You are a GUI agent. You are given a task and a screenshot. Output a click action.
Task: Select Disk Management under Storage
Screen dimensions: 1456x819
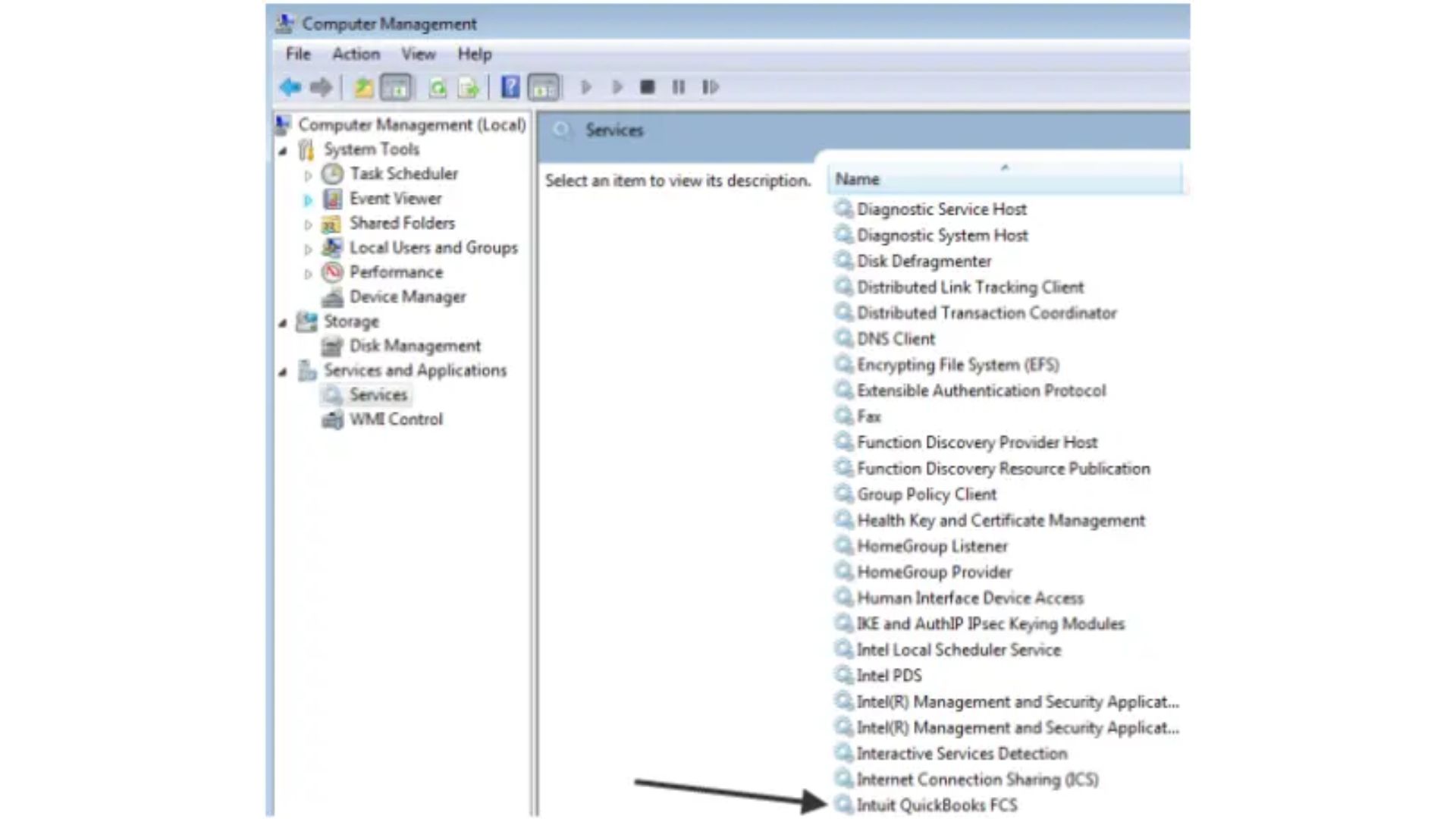414,346
